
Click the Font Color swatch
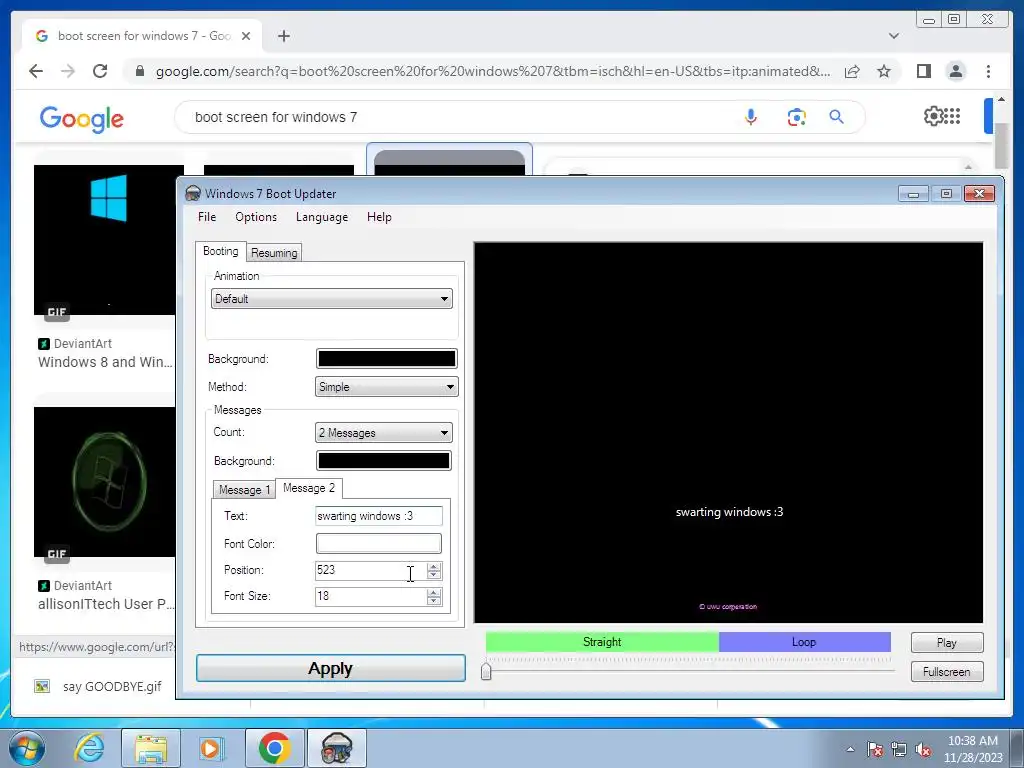point(379,543)
